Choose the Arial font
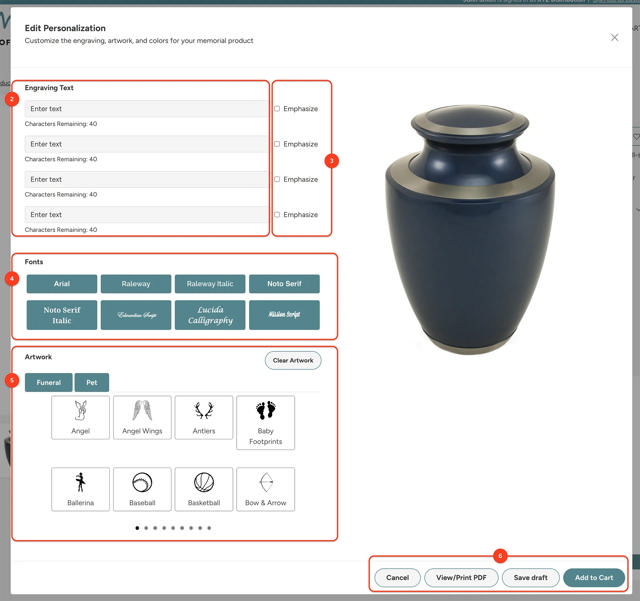Image resolution: width=640 pixels, height=601 pixels. click(x=62, y=284)
